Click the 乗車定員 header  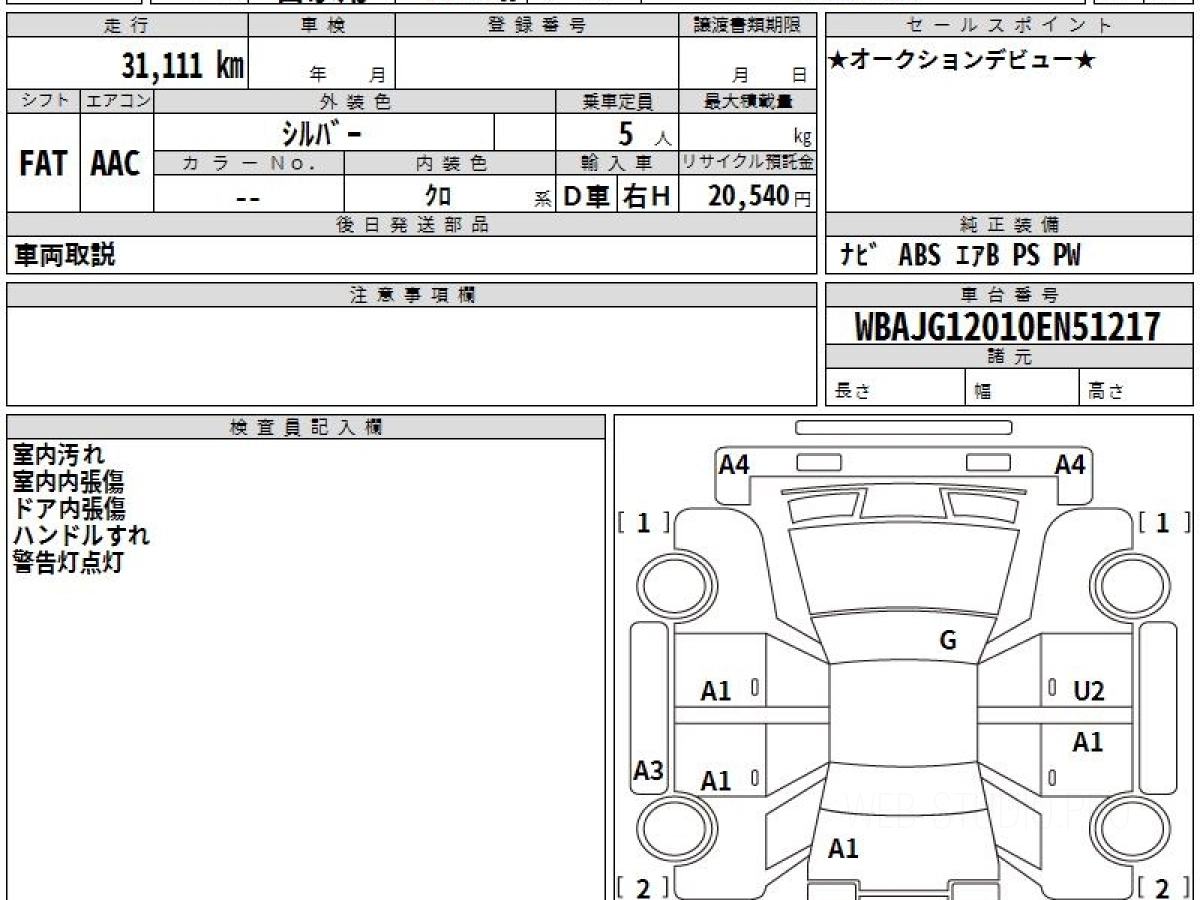618,101
